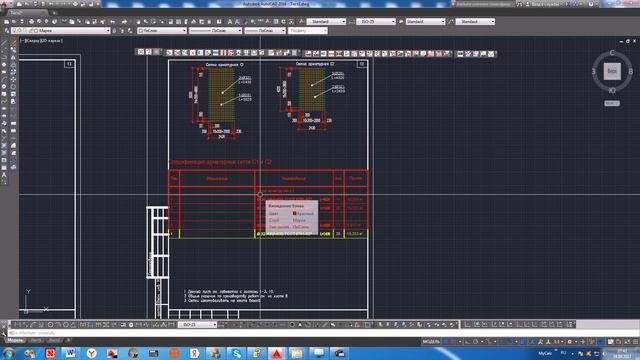Click text style icon beside first Standard dropdown
640x360 pixels.
[302, 22]
